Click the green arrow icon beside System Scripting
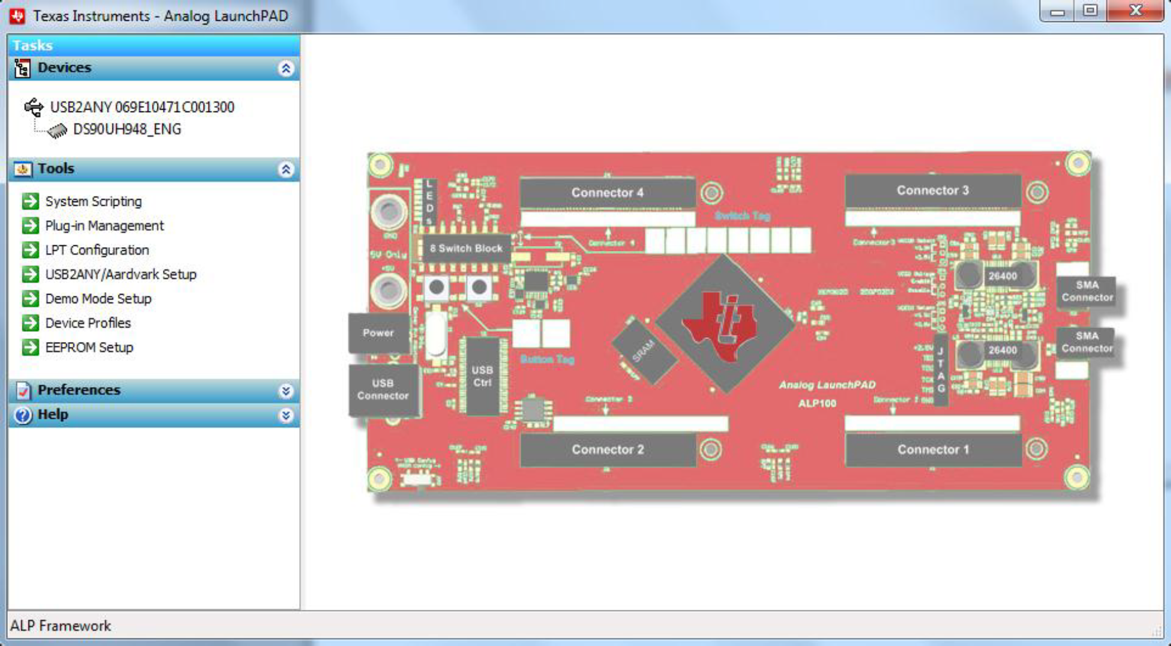Screen dimensions: 1171x646 coord(30,201)
